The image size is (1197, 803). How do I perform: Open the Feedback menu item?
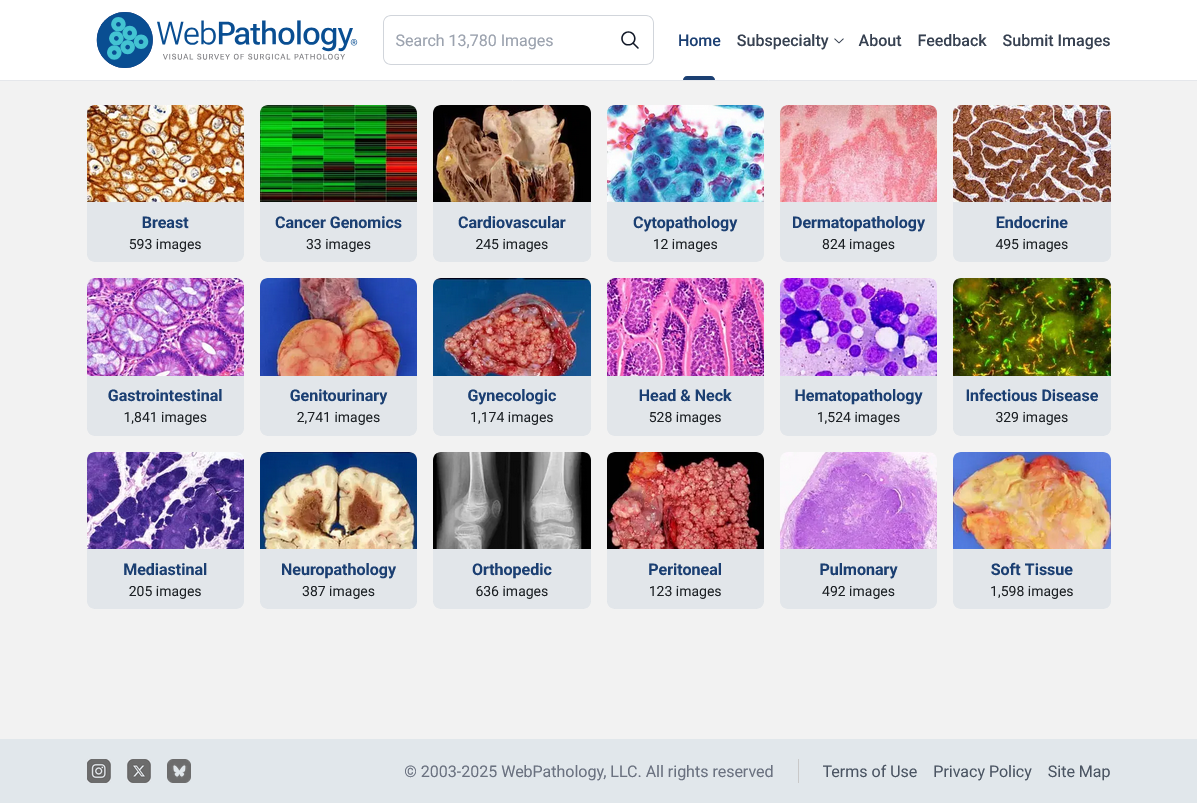(952, 40)
